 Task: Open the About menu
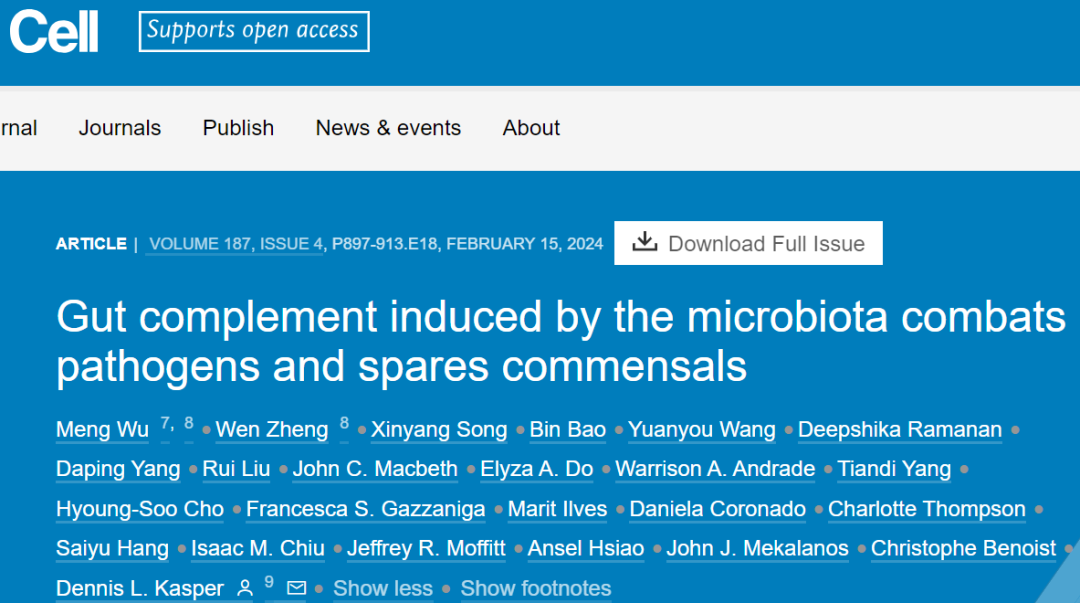tap(531, 128)
